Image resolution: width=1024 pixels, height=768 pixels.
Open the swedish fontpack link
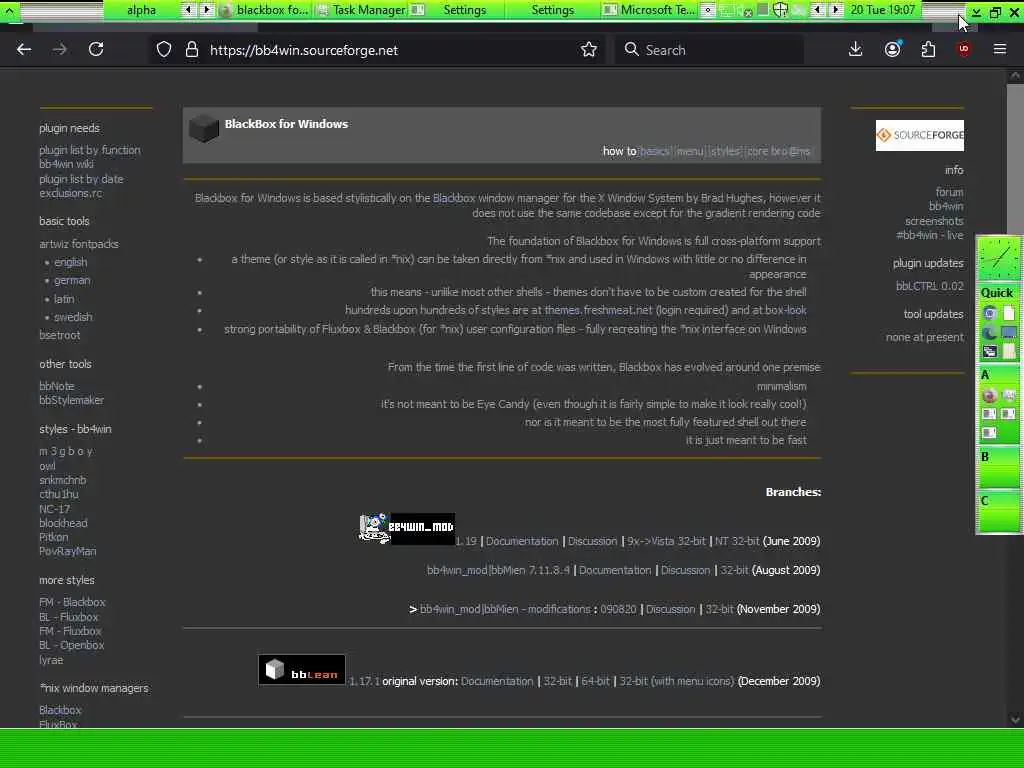(x=73, y=317)
